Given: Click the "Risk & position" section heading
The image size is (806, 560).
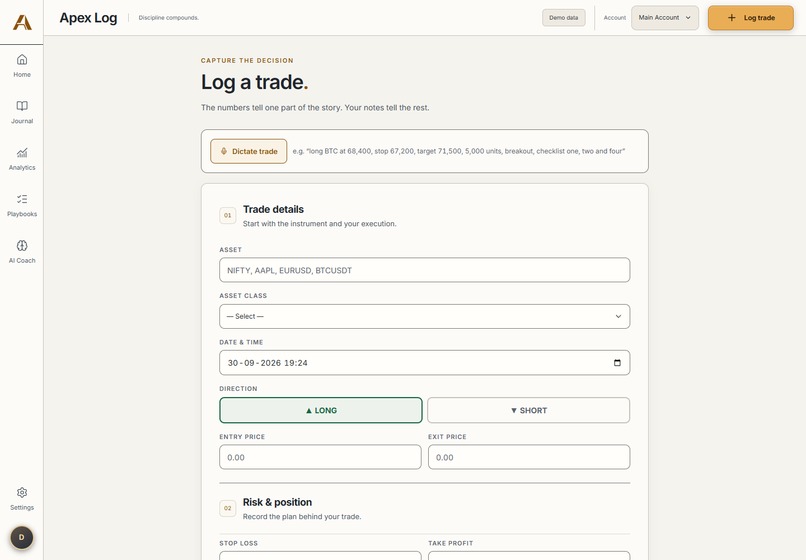Looking at the screenshot, I should (x=277, y=502).
